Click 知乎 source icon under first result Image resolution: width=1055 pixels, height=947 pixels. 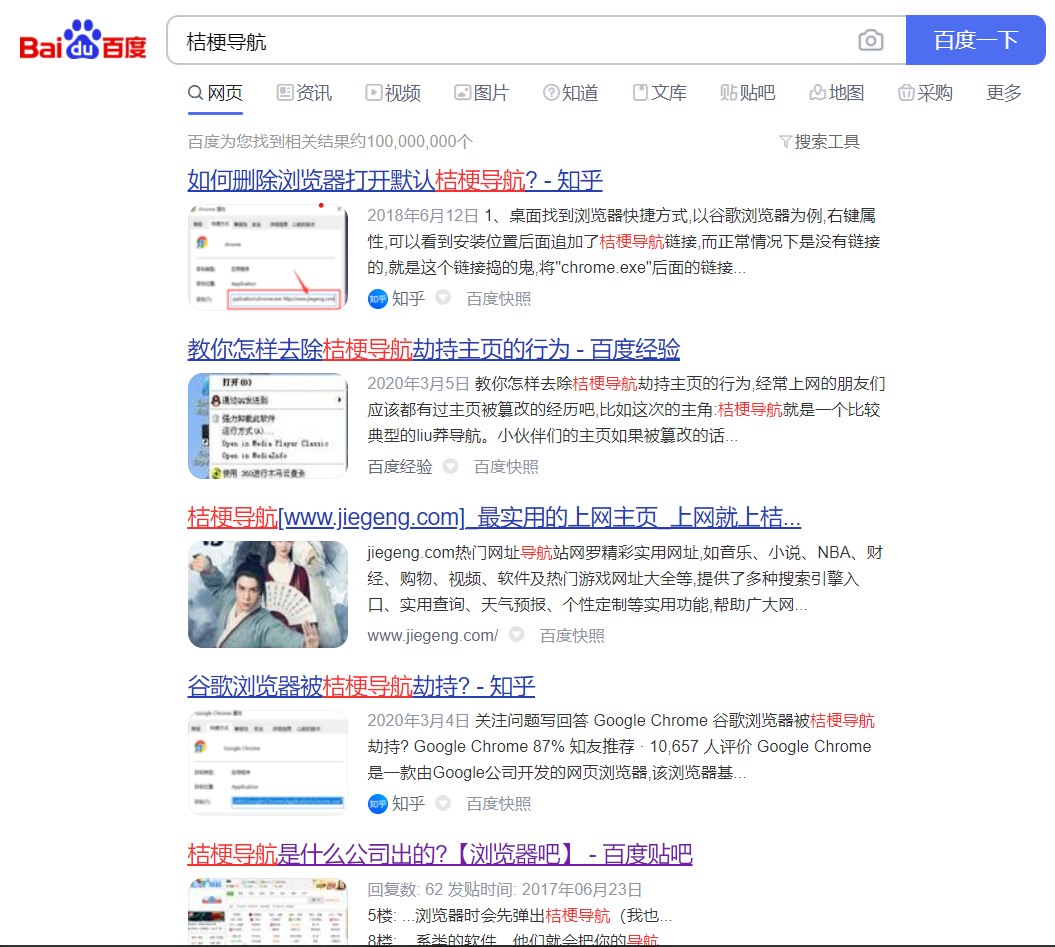[x=377, y=299]
